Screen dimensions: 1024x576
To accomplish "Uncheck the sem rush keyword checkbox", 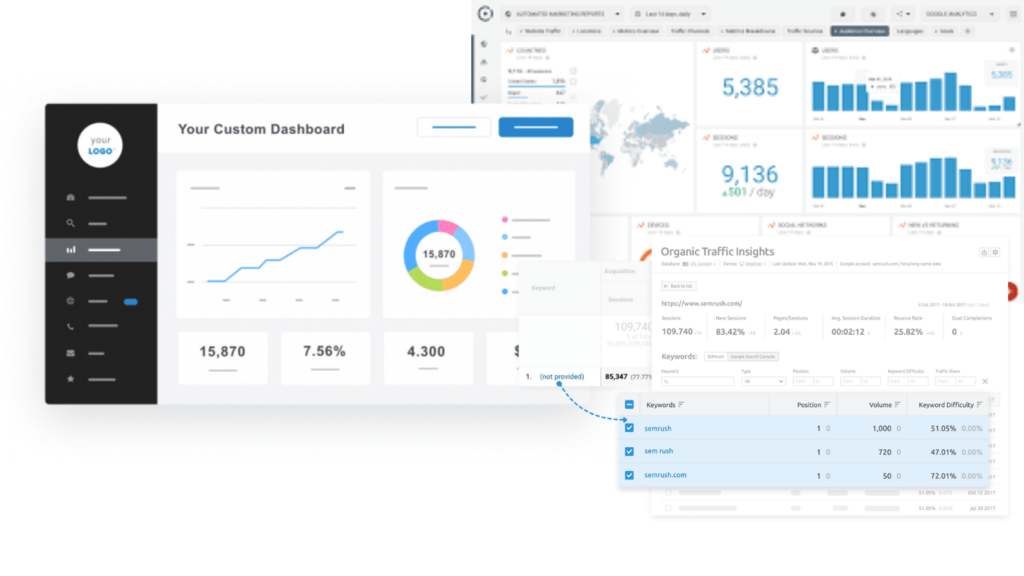I will [629, 451].
